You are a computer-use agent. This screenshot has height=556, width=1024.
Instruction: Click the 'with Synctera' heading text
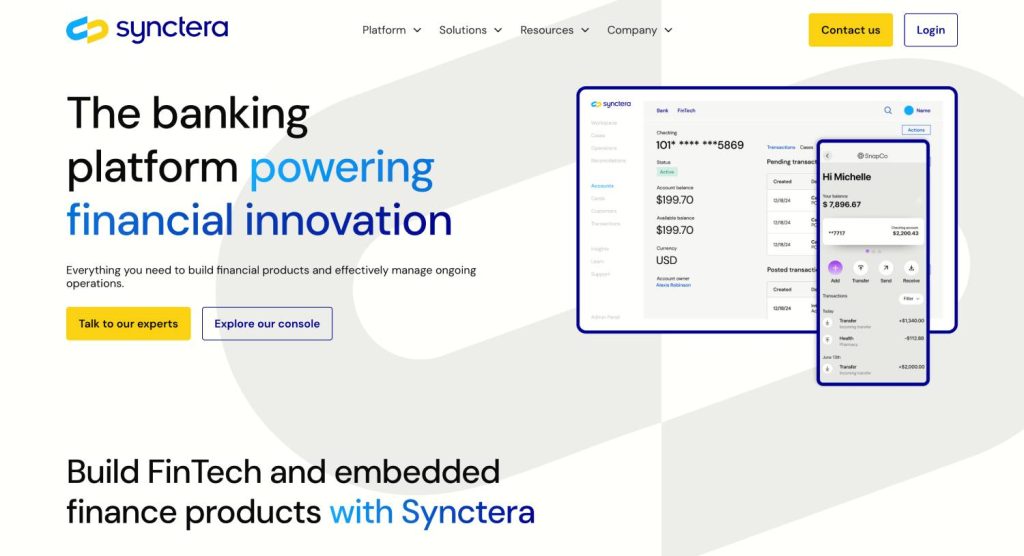coord(432,512)
